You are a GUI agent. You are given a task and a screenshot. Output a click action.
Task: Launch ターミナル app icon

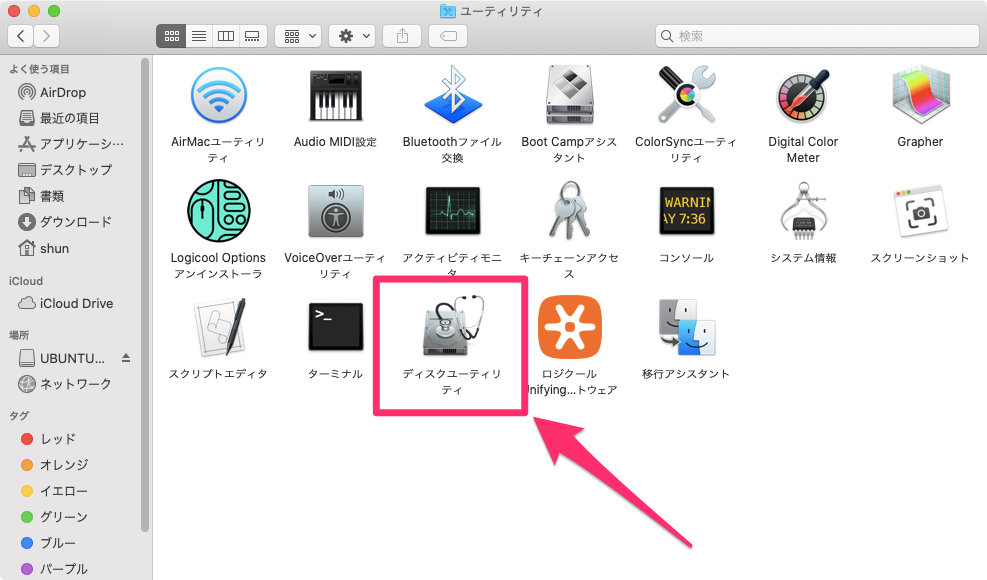(336, 327)
